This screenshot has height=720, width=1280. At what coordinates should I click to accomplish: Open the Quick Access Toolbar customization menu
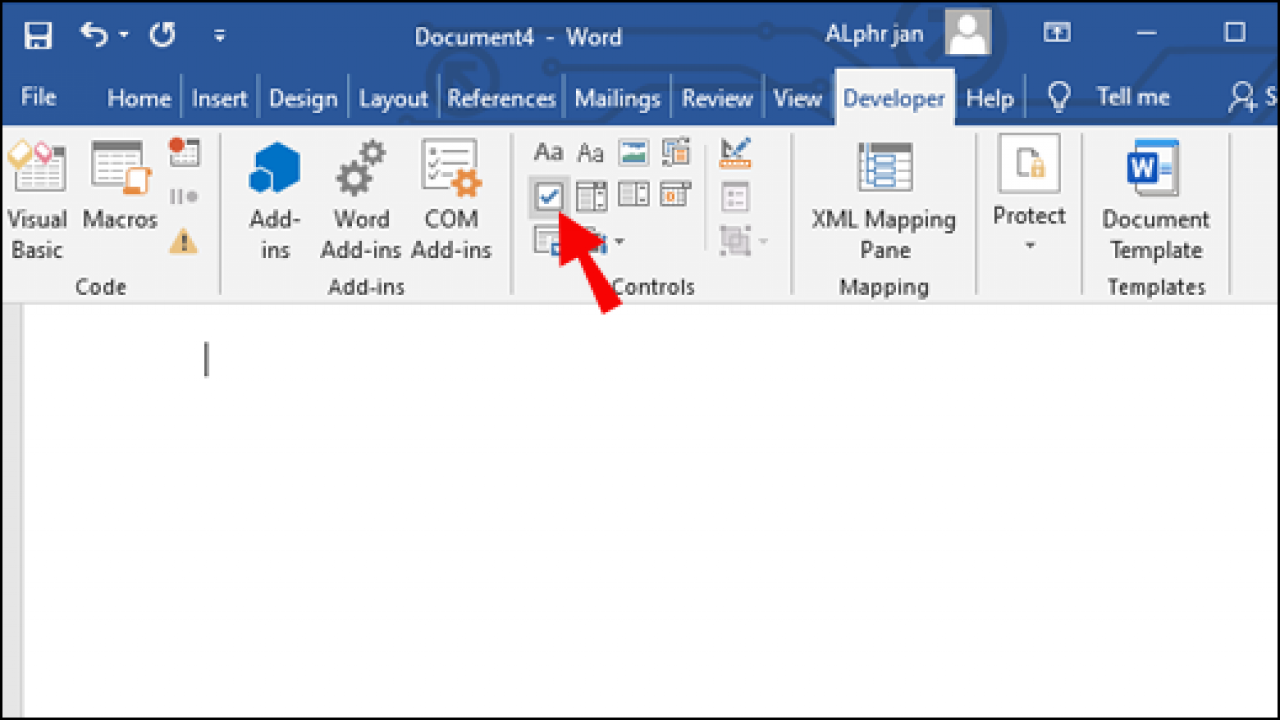(x=219, y=33)
